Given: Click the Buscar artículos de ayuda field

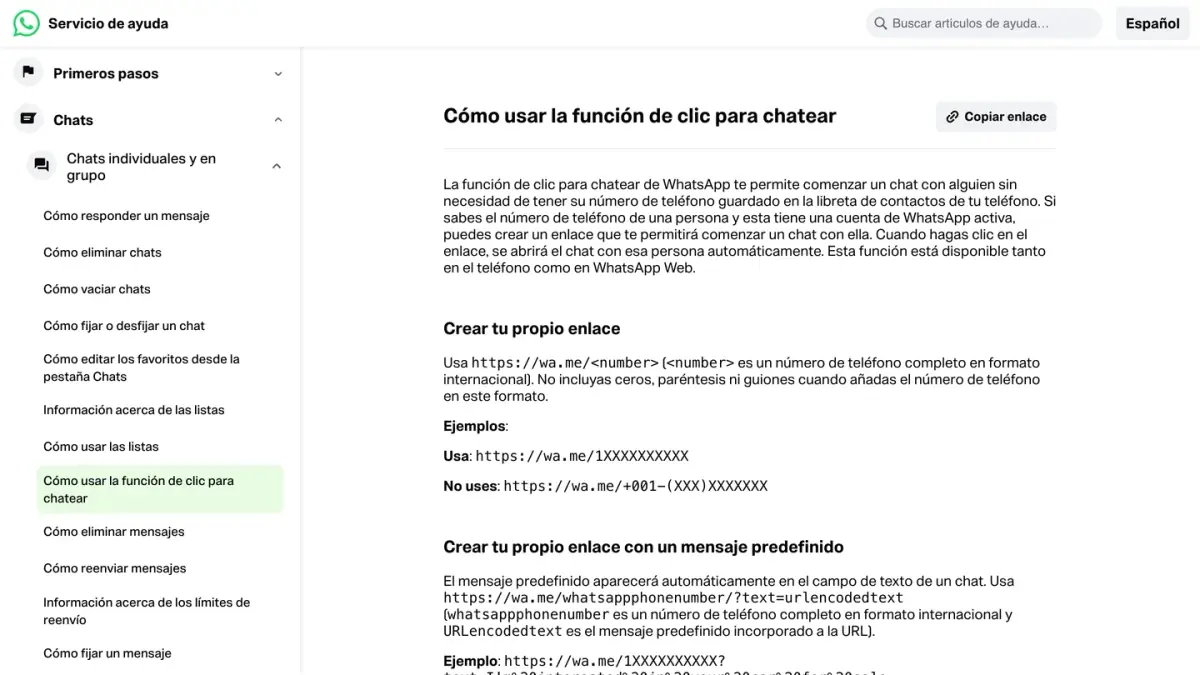Looking at the screenshot, I should 984,23.
